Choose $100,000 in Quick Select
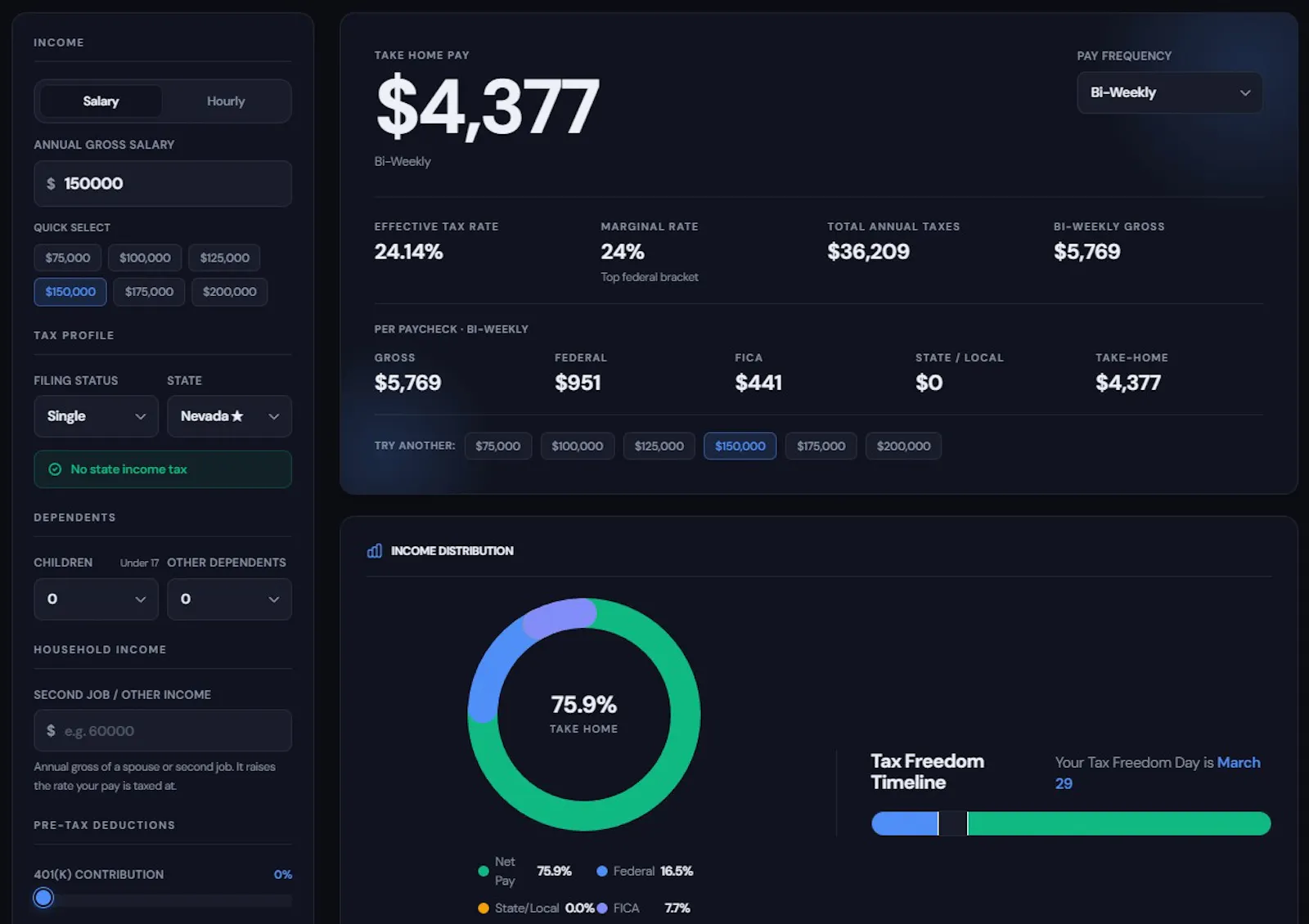Screen dimensions: 1309x924 point(145,258)
